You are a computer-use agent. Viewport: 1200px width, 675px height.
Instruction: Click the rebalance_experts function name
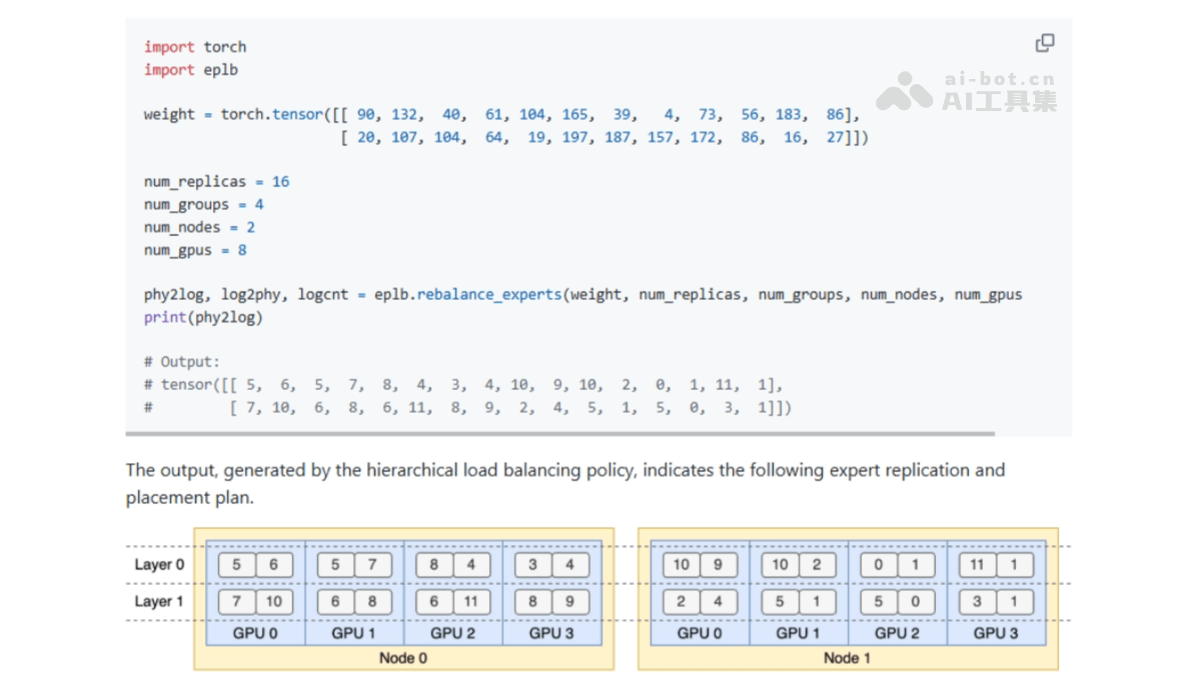(489, 295)
